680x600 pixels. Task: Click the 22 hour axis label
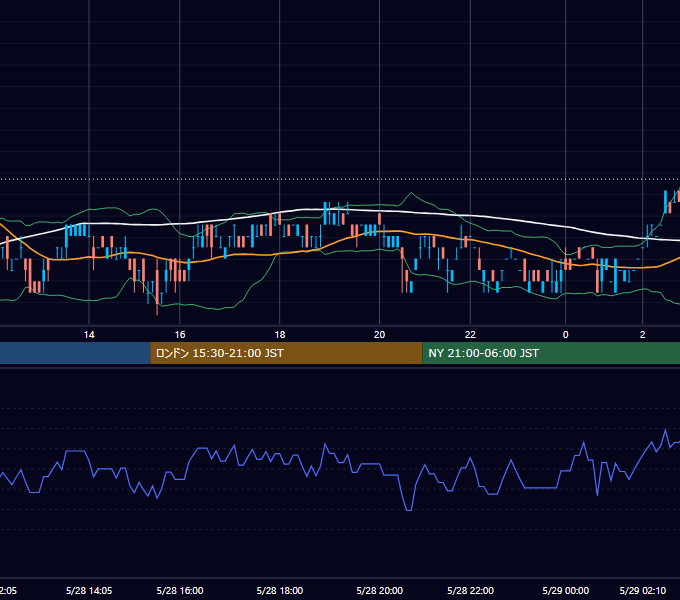[x=470, y=335]
